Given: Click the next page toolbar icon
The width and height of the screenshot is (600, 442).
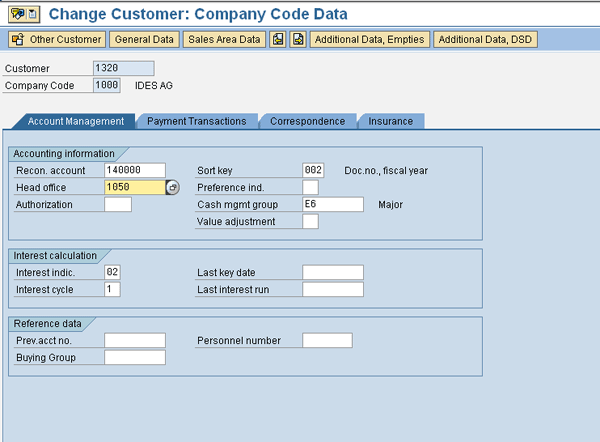Looking at the screenshot, I should pyautogui.click(x=297, y=40).
